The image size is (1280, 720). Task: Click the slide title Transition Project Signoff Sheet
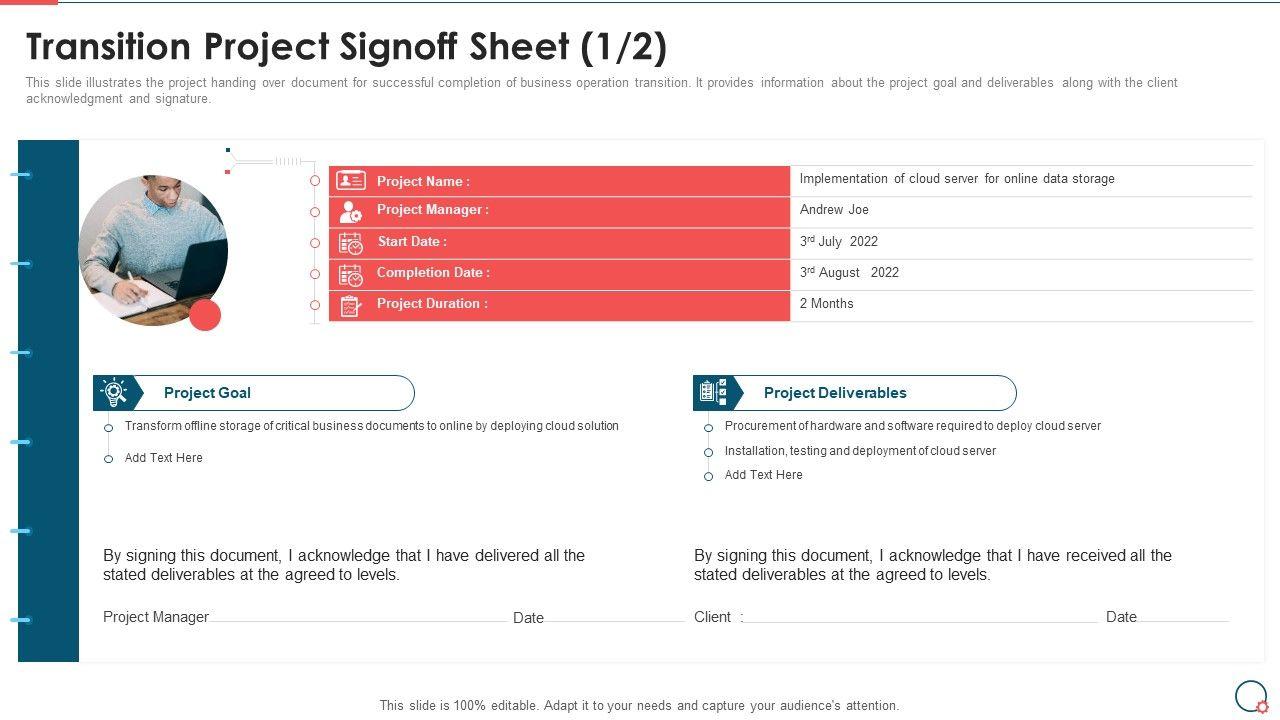pos(346,47)
